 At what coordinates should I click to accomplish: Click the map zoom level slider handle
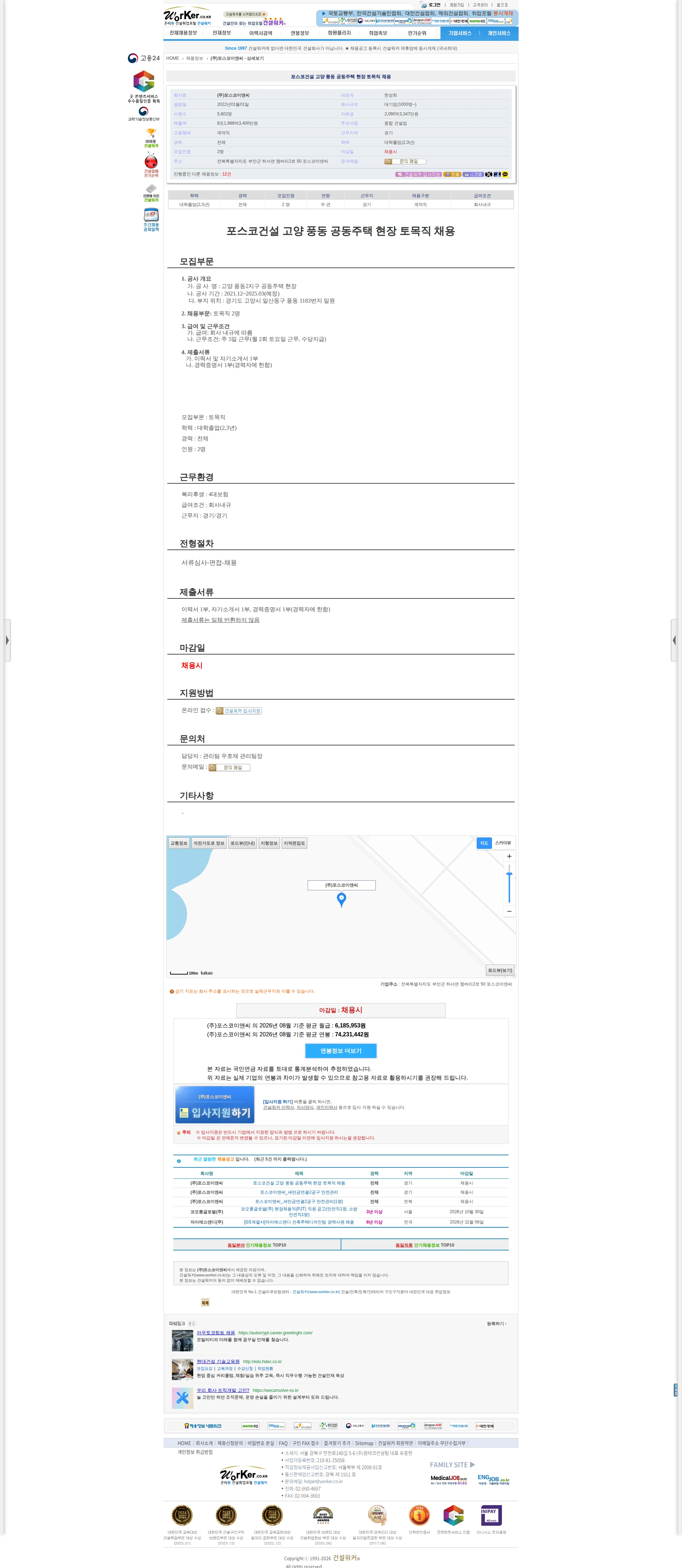tap(509, 874)
